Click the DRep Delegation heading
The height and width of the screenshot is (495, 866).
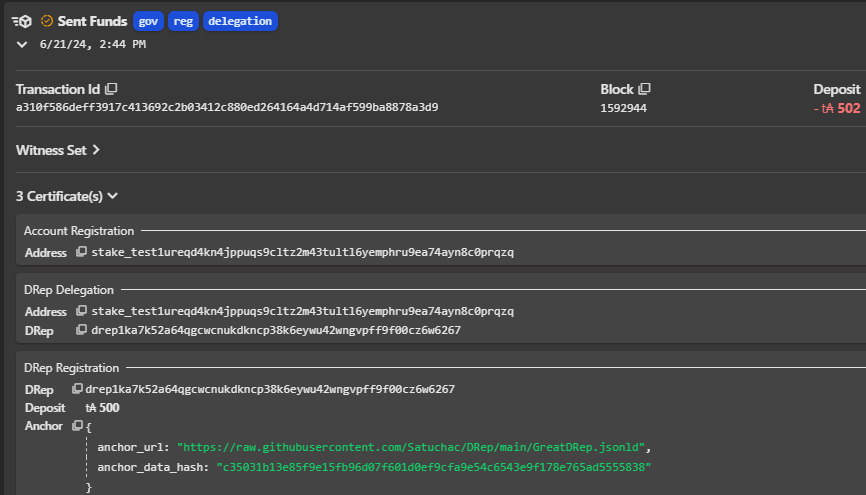coord(68,290)
